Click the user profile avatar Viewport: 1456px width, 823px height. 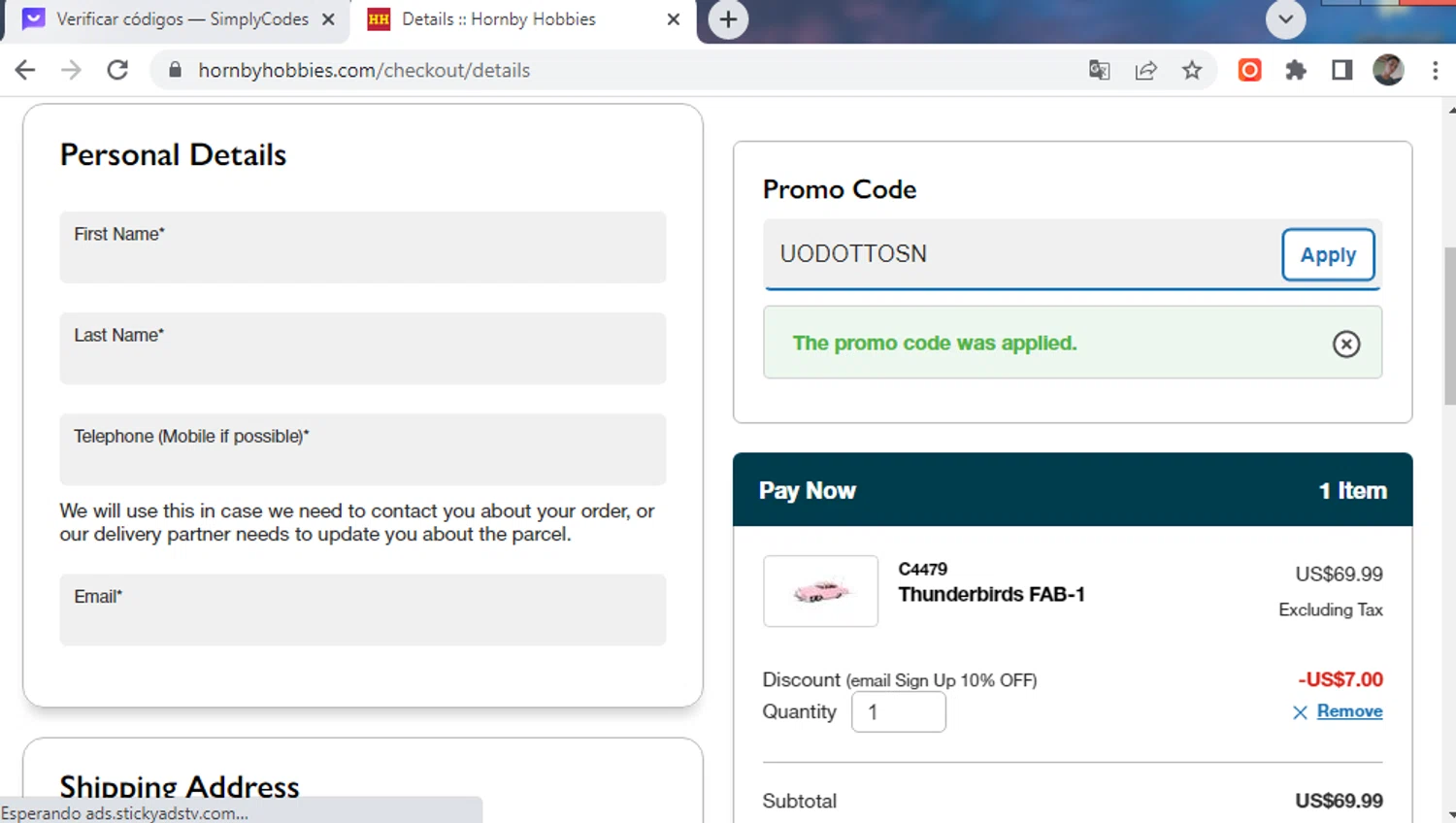[x=1388, y=70]
